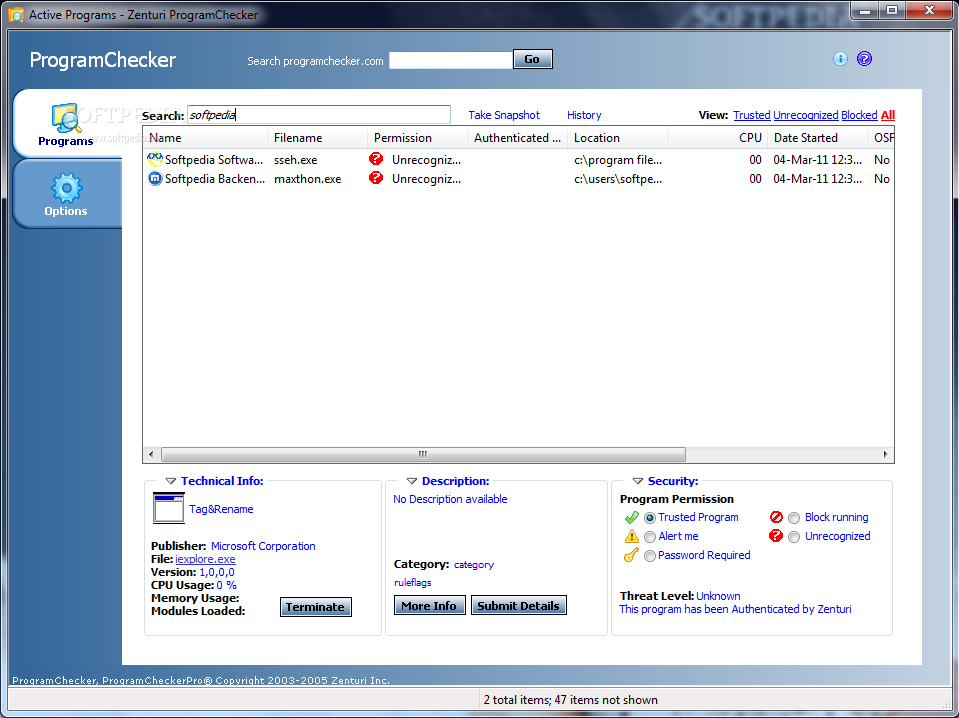Click green checkmark Trusted Program icon
Image resolution: width=959 pixels, height=718 pixels.
631,517
